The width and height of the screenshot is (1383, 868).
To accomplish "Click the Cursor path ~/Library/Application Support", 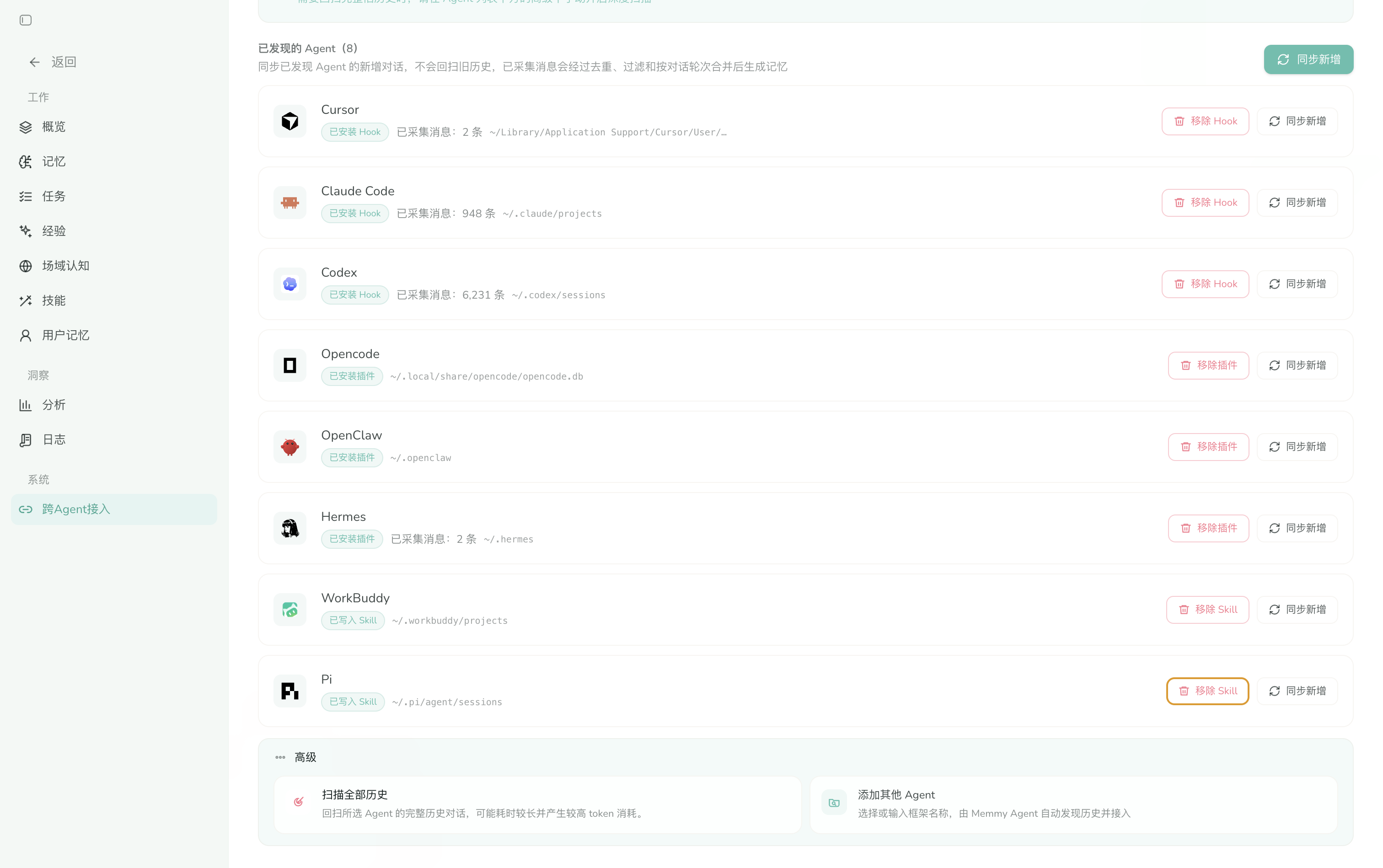I will click(x=608, y=133).
